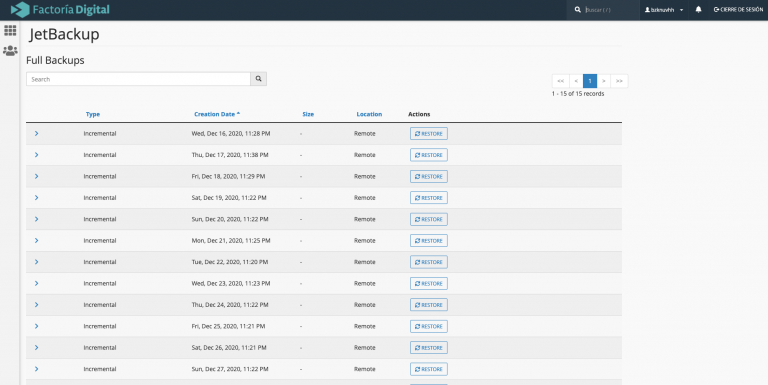Expand the Sat, Dec 26, 2020 backup row

tap(37, 347)
